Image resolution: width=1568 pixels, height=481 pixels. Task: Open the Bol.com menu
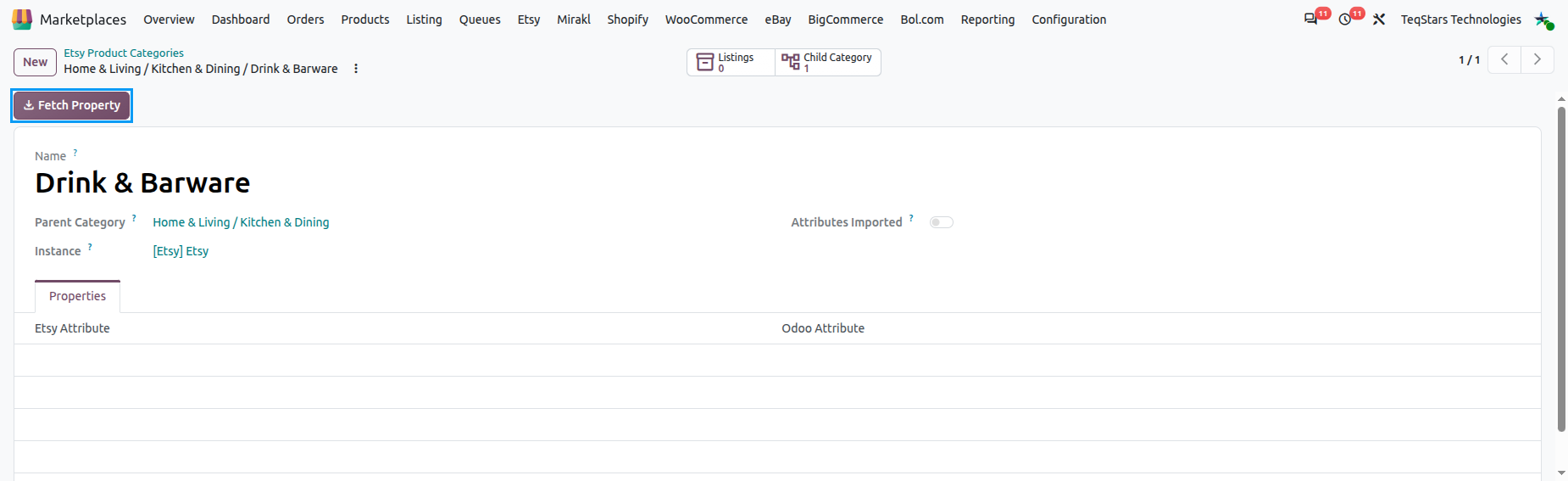click(x=922, y=20)
